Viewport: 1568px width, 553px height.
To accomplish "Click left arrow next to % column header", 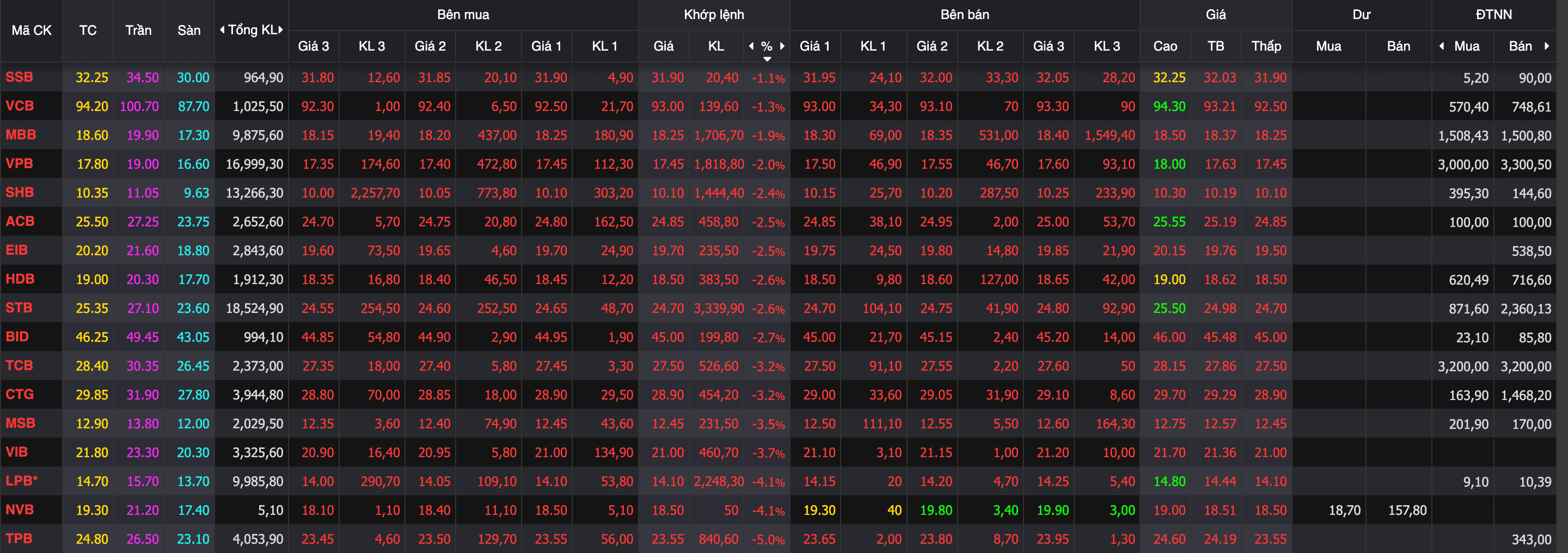I will [751, 46].
